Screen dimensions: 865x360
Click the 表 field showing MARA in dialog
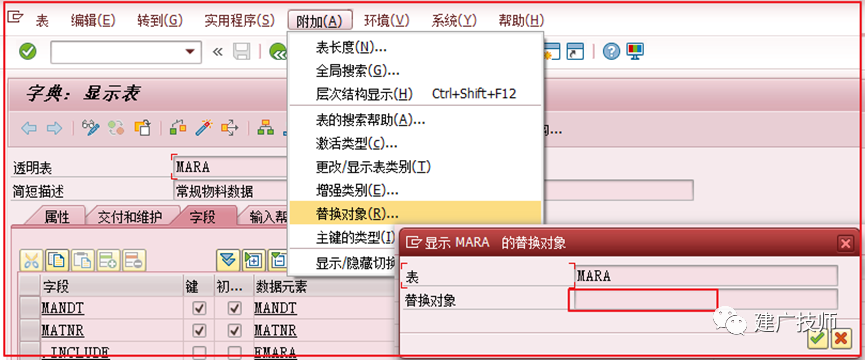click(x=706, y=276)
